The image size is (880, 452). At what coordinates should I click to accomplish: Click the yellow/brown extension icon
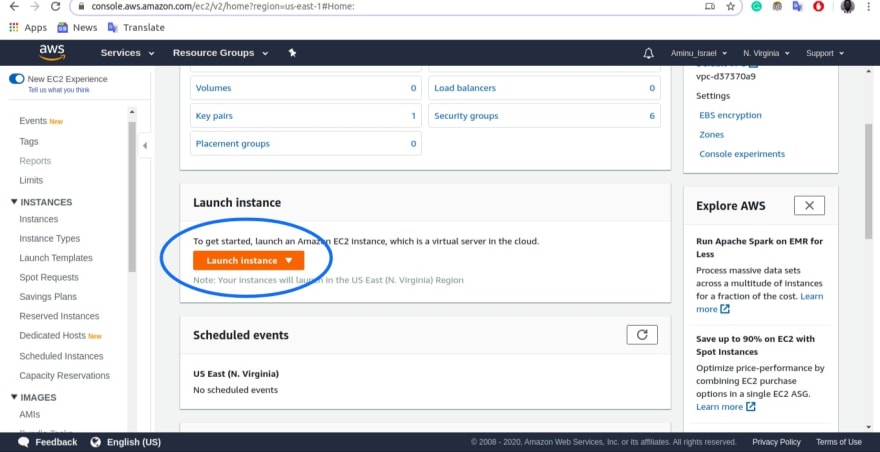coord(777,7)
